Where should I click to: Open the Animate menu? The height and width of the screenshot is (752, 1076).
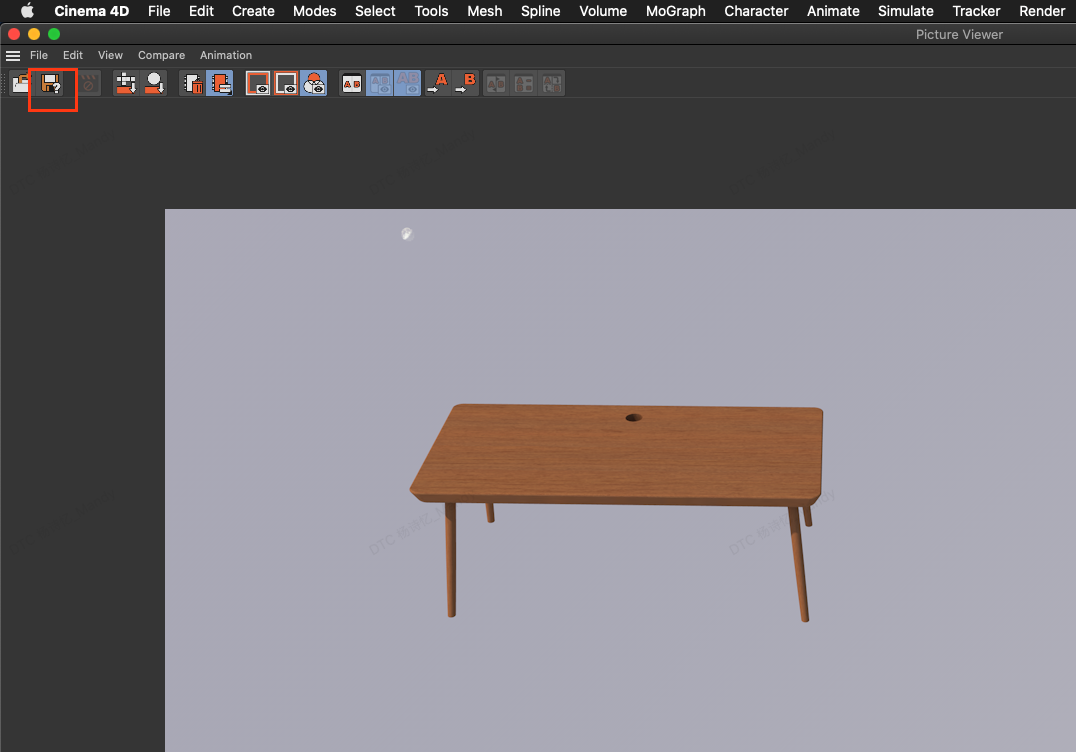[x=833, y=11]
